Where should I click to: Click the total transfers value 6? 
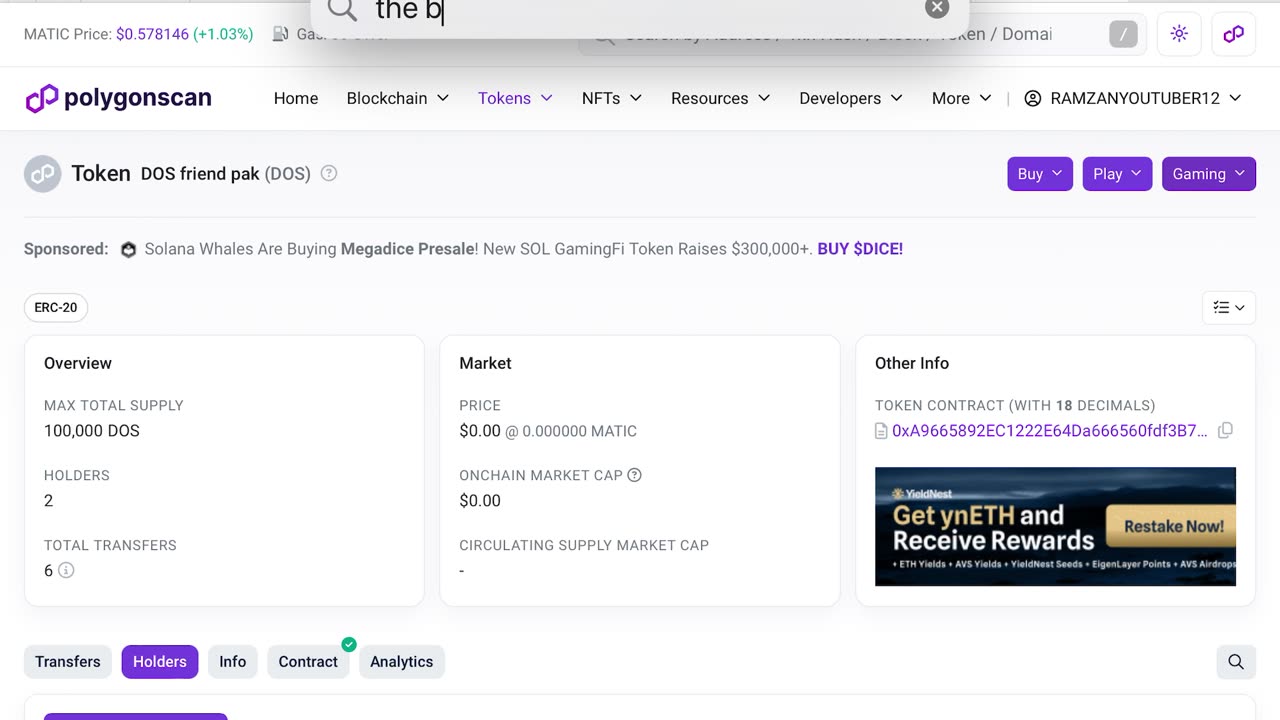pyautogui.click(x=48, y=570)
